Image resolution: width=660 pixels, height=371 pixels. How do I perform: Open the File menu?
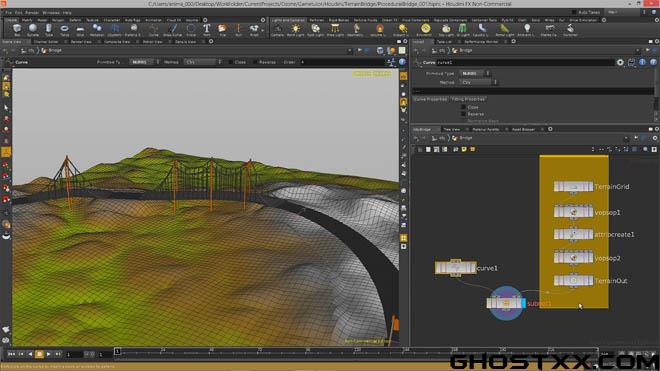tap(8, 13)
